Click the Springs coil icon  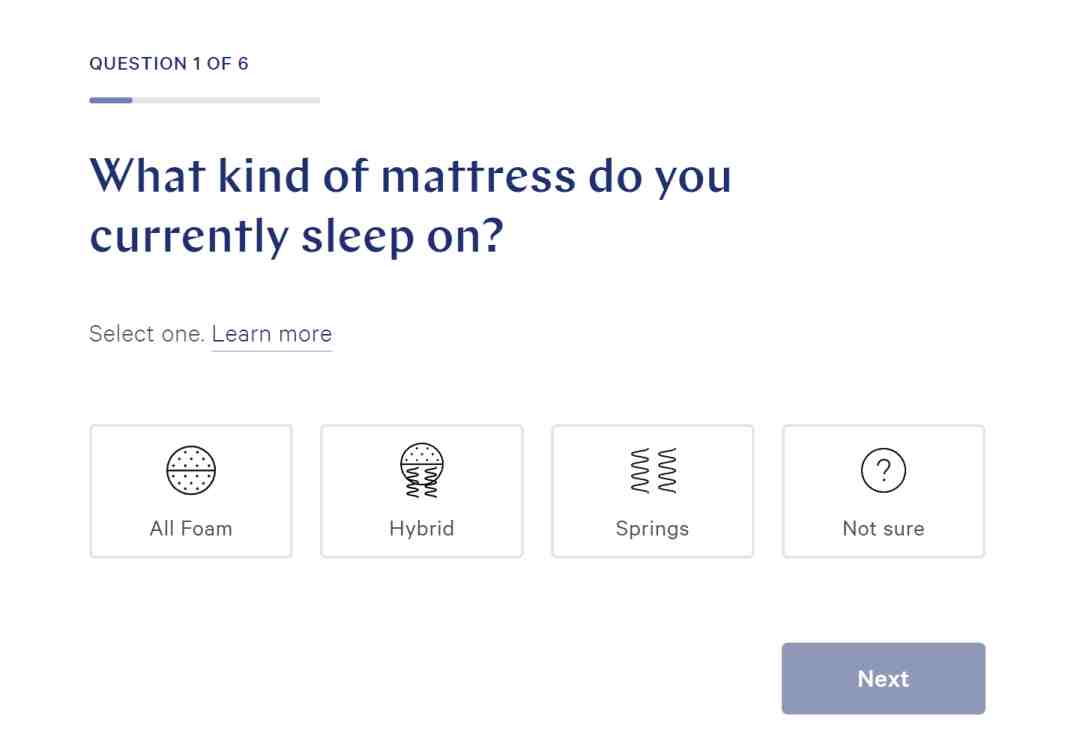(x=653, y=471)
